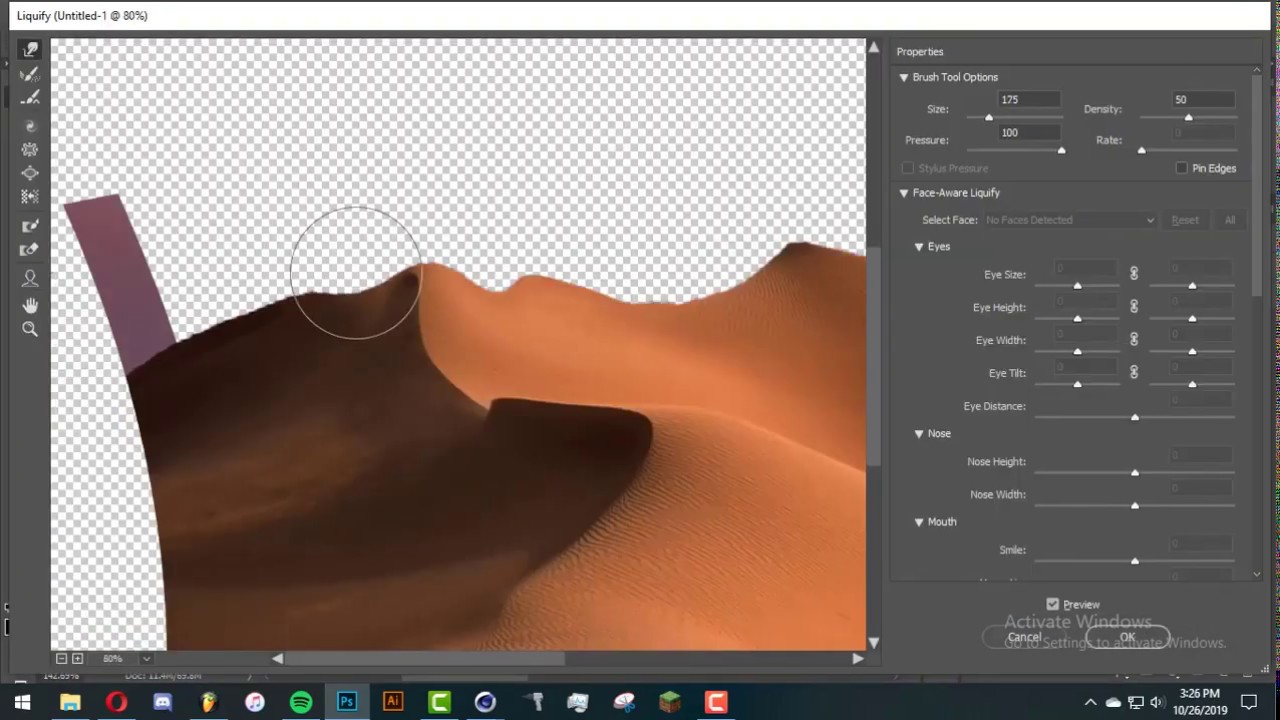Viewport: 1280px width, 720px height.
Task: Click the Pressure value field showing 100
Action: pos(1029,132)
